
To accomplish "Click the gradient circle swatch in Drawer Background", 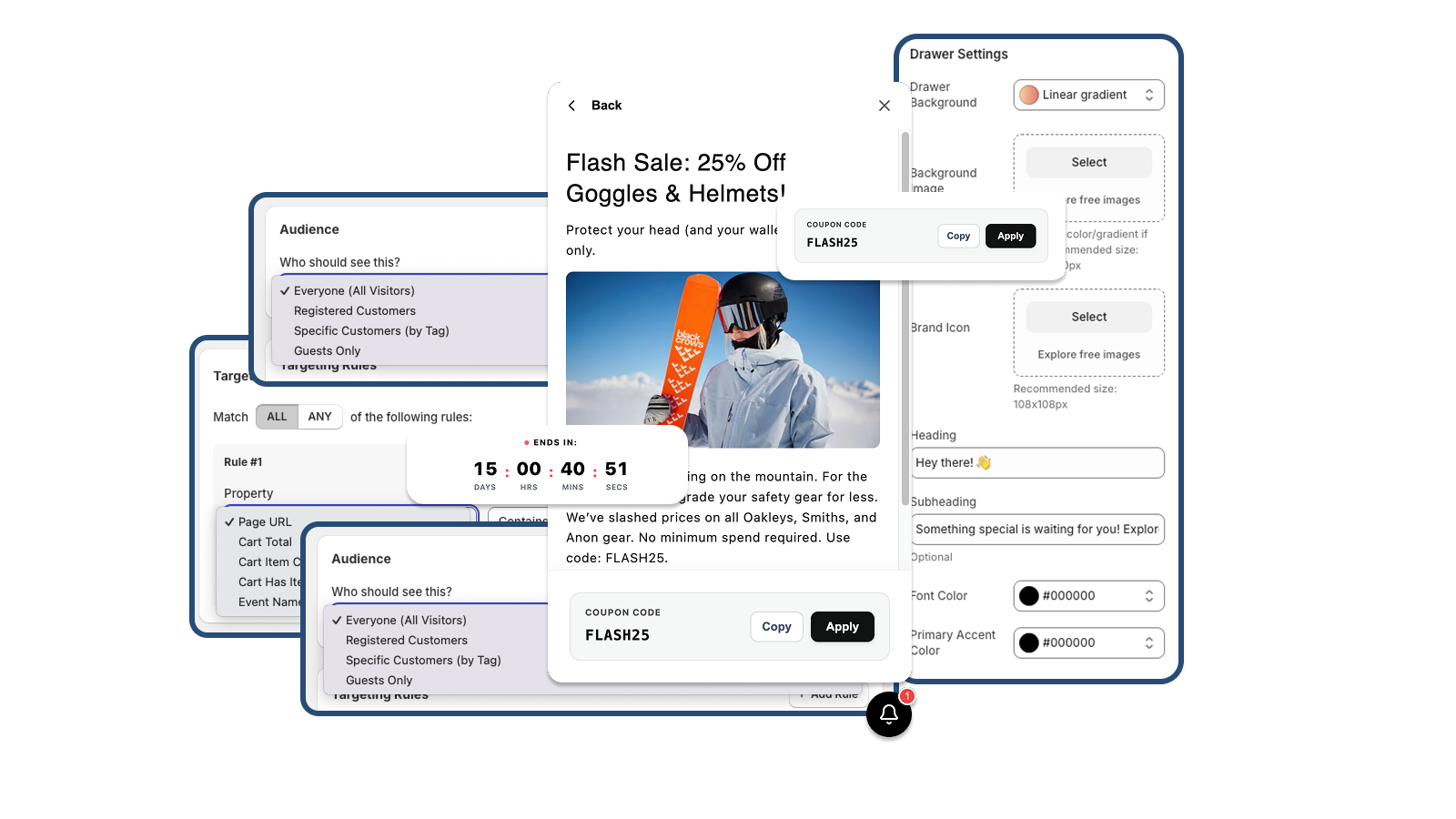I will tap(1029, 95).
